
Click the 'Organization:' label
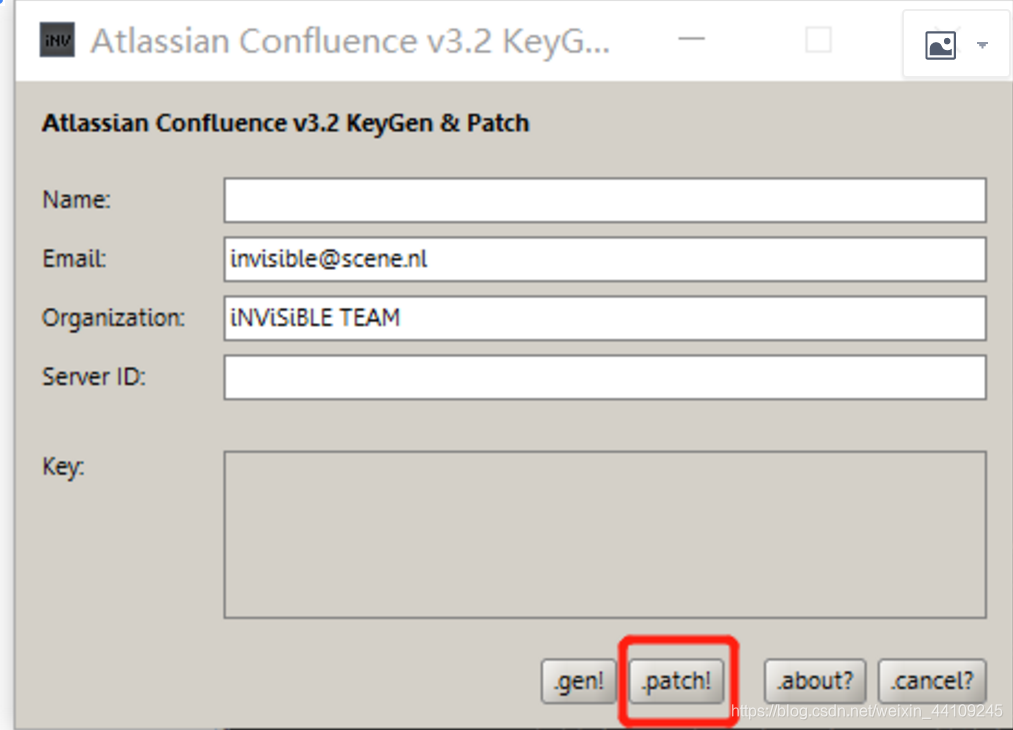[x=114, y=318]
